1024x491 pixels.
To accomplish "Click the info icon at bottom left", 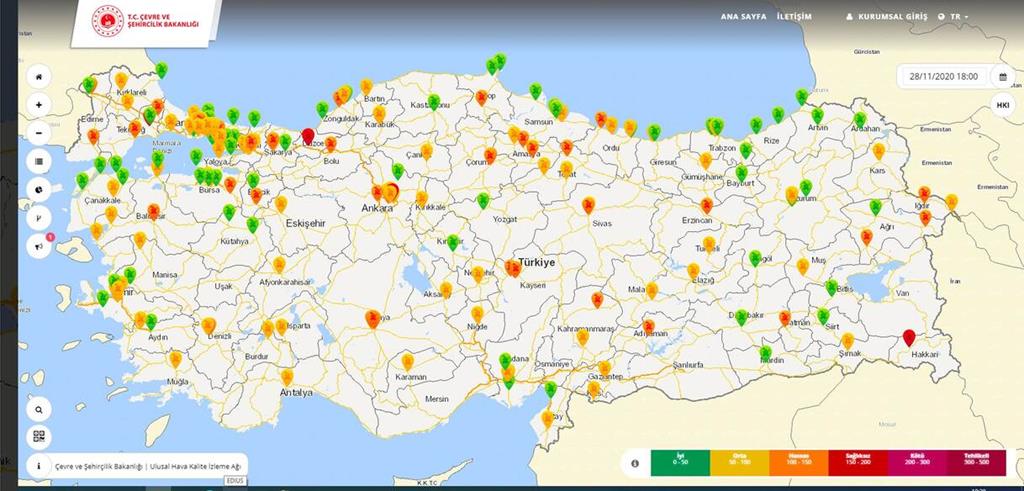I will click(x=38, y=466).
